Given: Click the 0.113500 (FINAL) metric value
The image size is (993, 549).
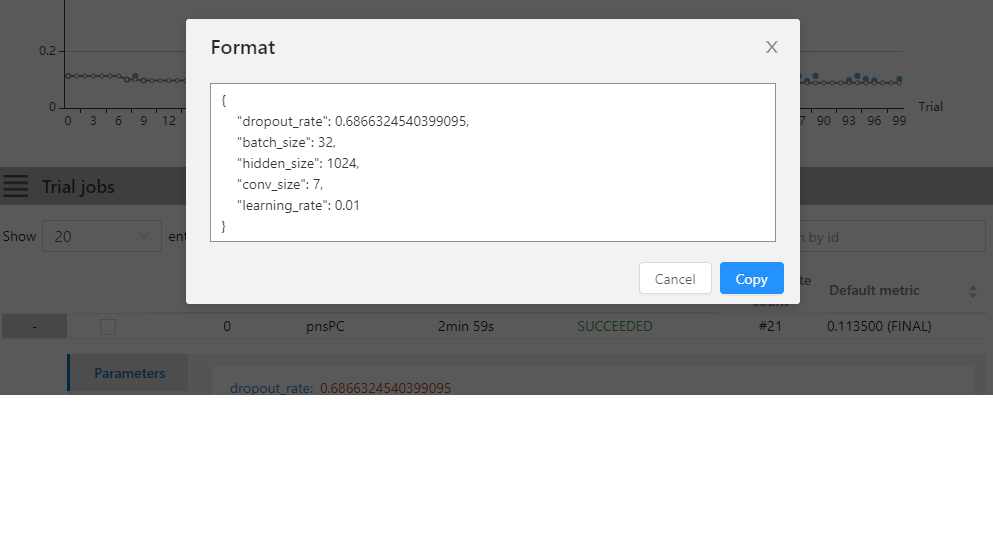Looking at the screenshot, I should coord(879,326).
